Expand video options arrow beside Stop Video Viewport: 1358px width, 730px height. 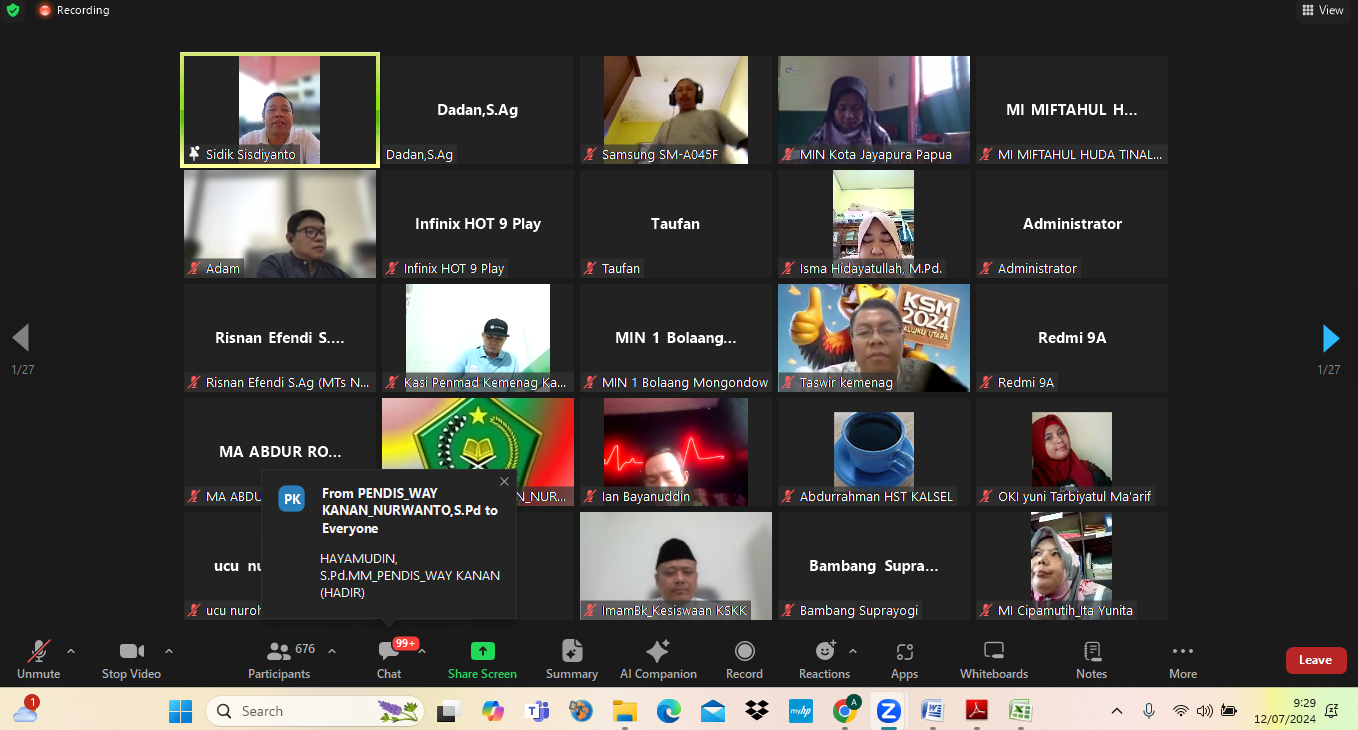pos(169,651)
